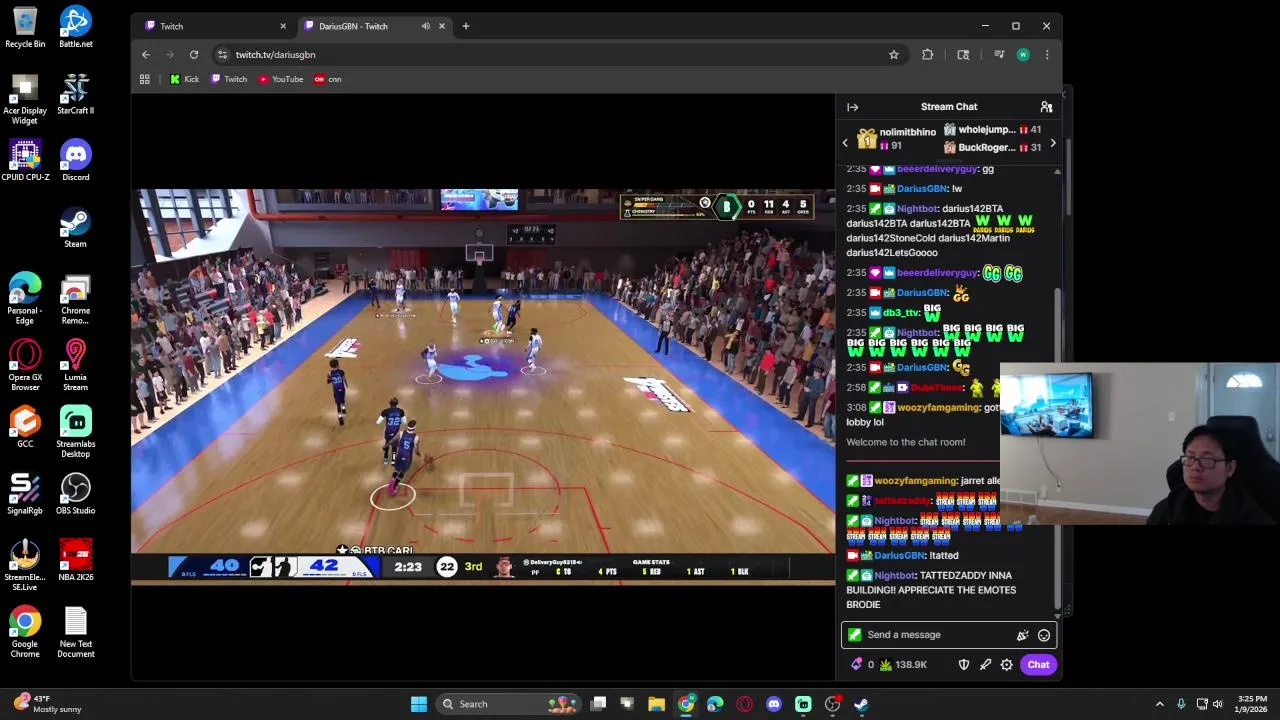
Task: Go back in browser history
Action: [146, 55]
